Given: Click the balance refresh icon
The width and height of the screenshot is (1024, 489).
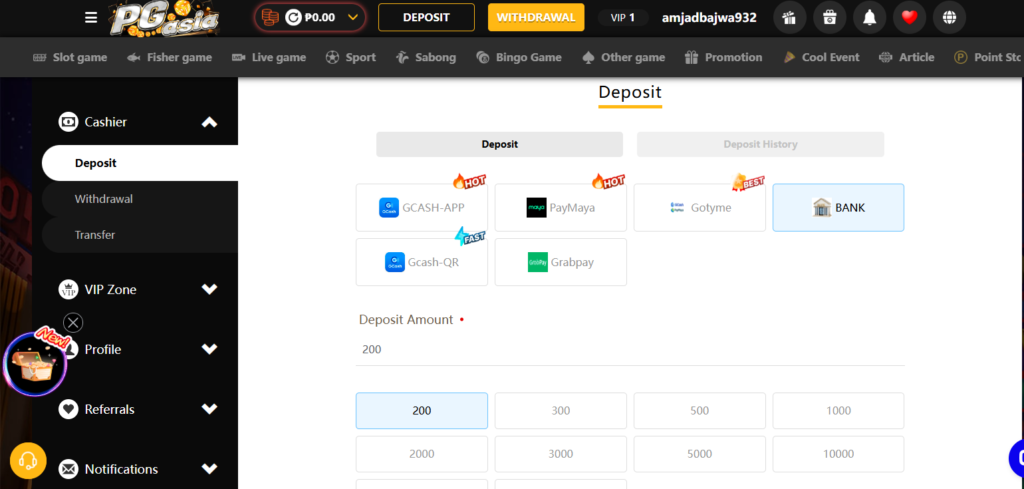Looking at the screenshot, I should tap(293, 18).
